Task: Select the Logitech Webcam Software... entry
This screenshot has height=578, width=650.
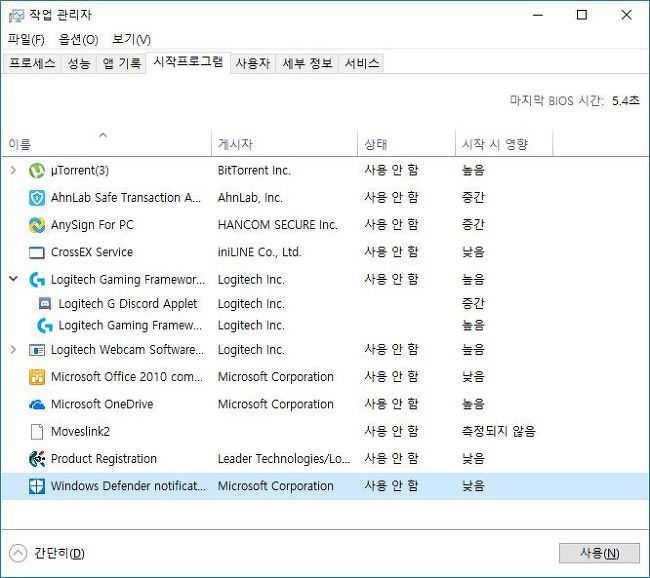Action: 127,350
